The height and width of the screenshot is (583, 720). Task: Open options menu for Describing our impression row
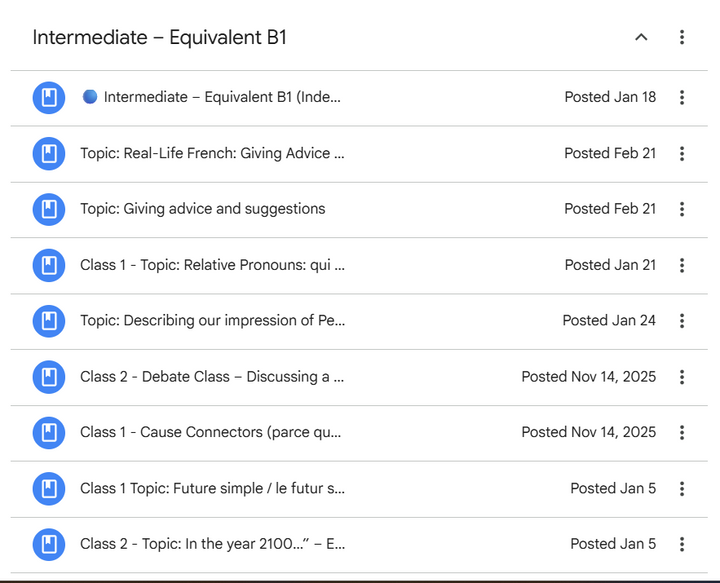coord(682,321)
